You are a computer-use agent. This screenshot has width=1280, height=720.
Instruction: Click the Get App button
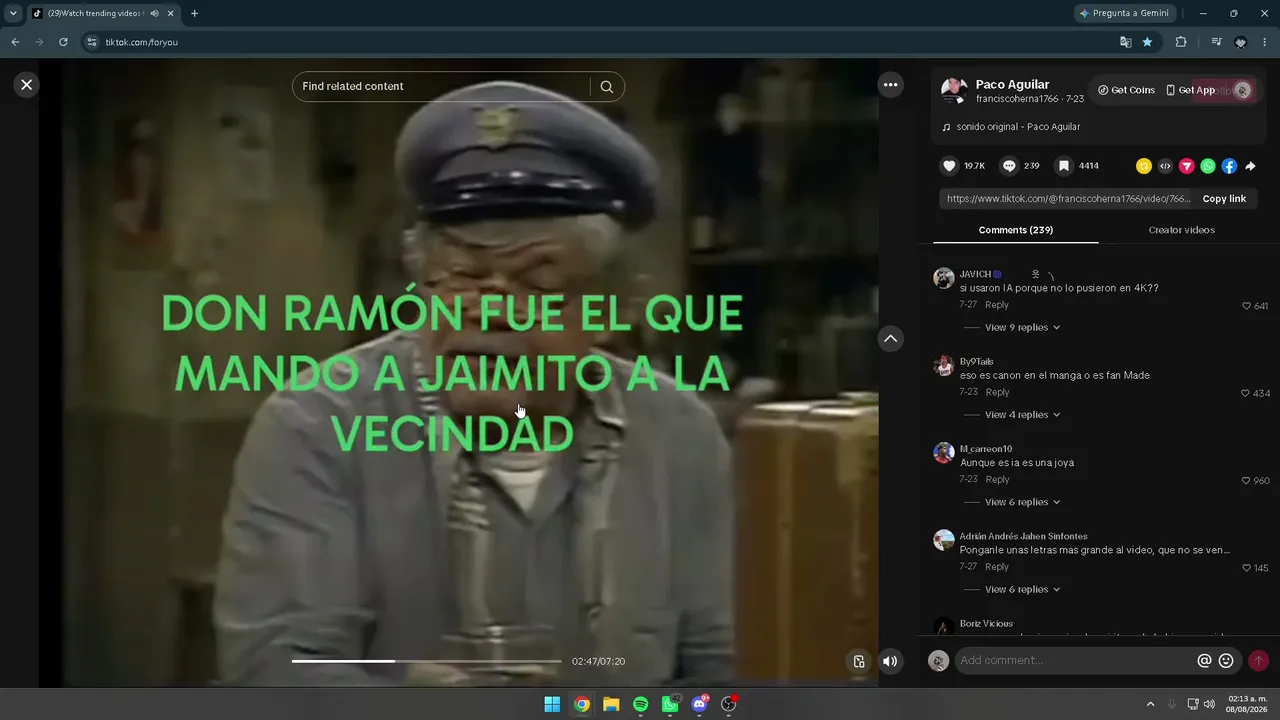click(1190, 90)
